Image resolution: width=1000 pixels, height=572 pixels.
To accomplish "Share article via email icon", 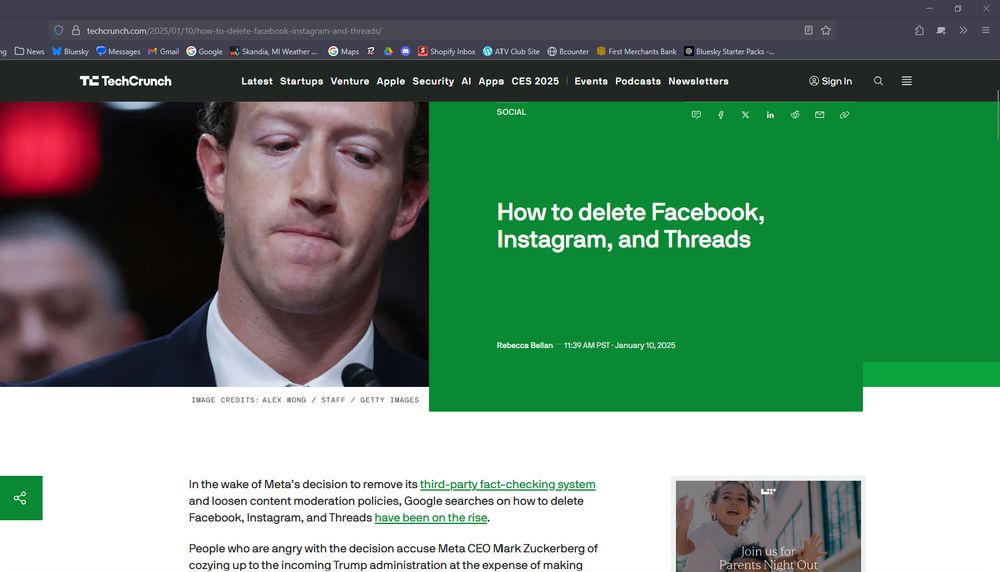I will 820,115.
